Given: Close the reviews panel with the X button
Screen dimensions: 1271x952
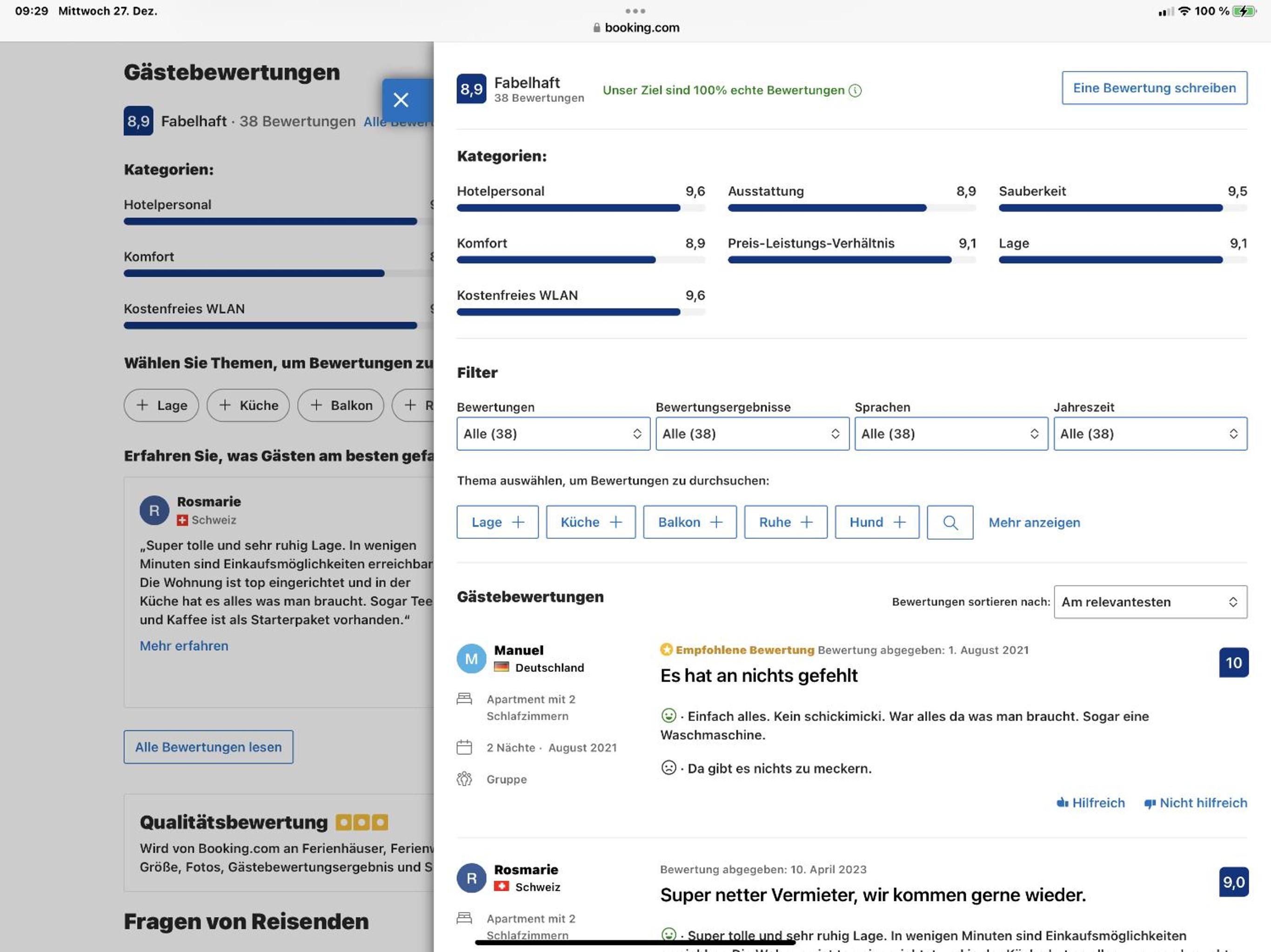Looking at the screenshot, I should click(401, 100).
